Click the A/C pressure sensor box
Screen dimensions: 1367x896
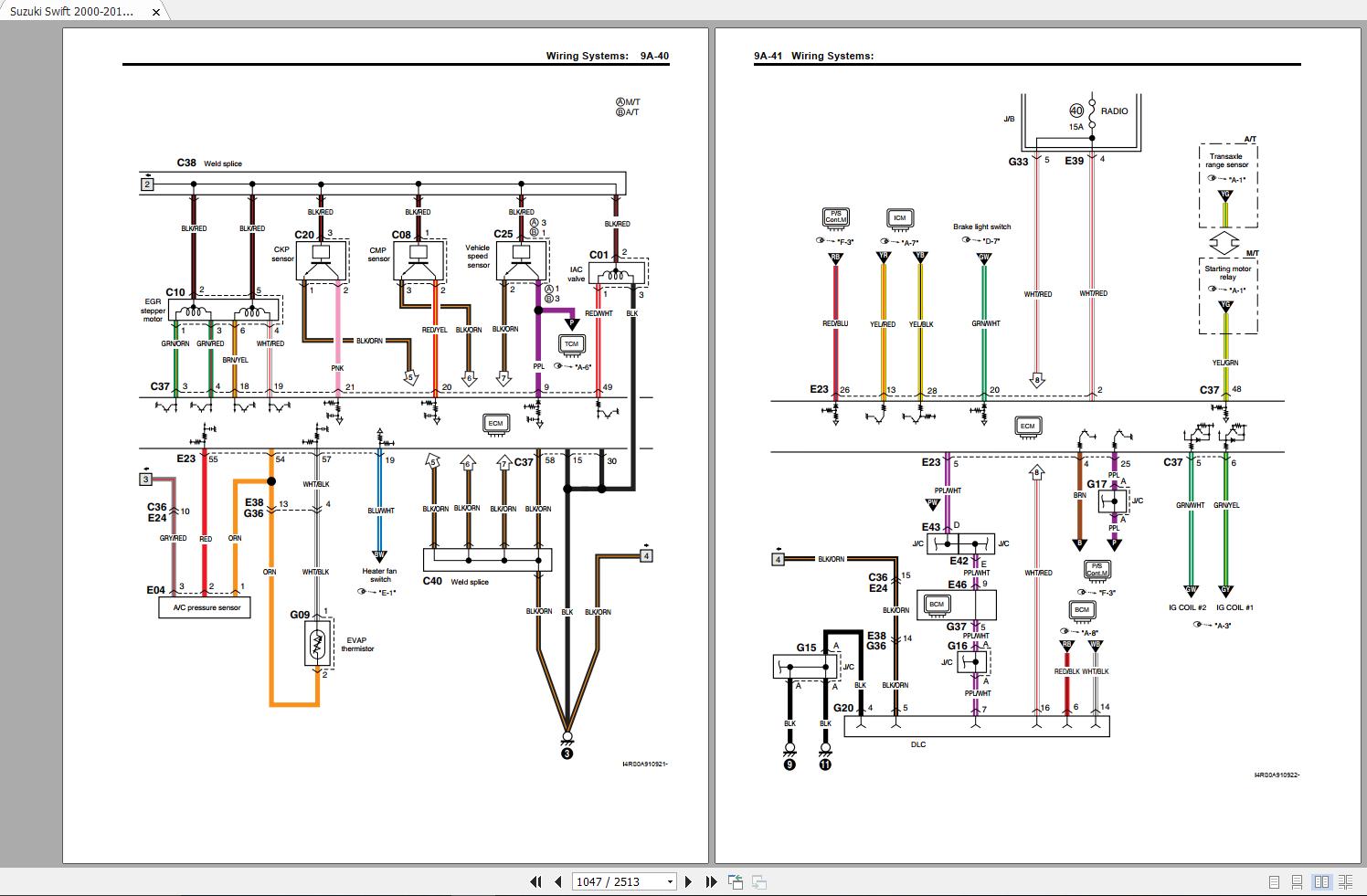pyautogui.click(x=205, y=607)
